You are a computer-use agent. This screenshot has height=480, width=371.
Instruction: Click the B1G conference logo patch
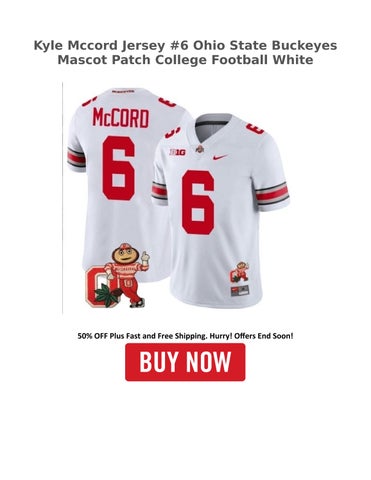pyautogui.click(x=177, y=153)
